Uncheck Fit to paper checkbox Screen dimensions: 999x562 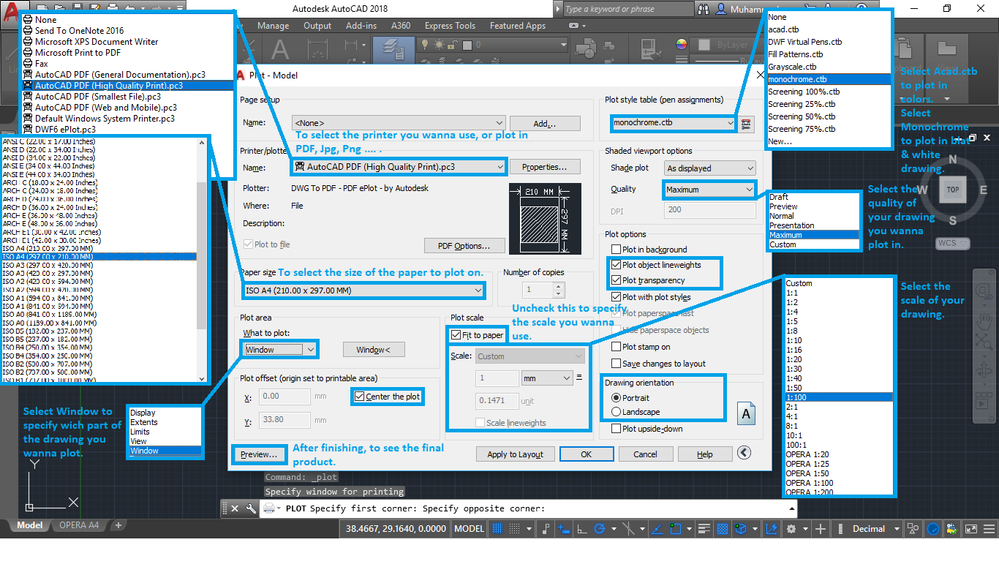click(x=456, y=335)
